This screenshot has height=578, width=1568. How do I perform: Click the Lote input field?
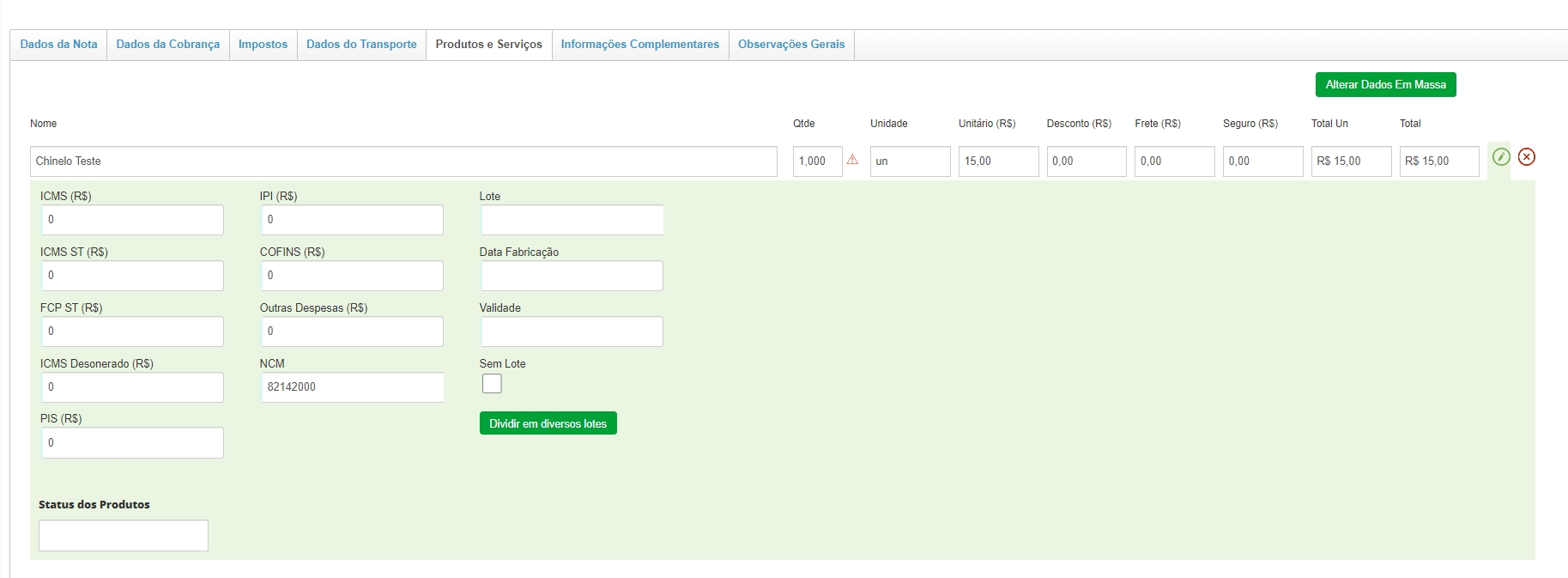[572, 220]
